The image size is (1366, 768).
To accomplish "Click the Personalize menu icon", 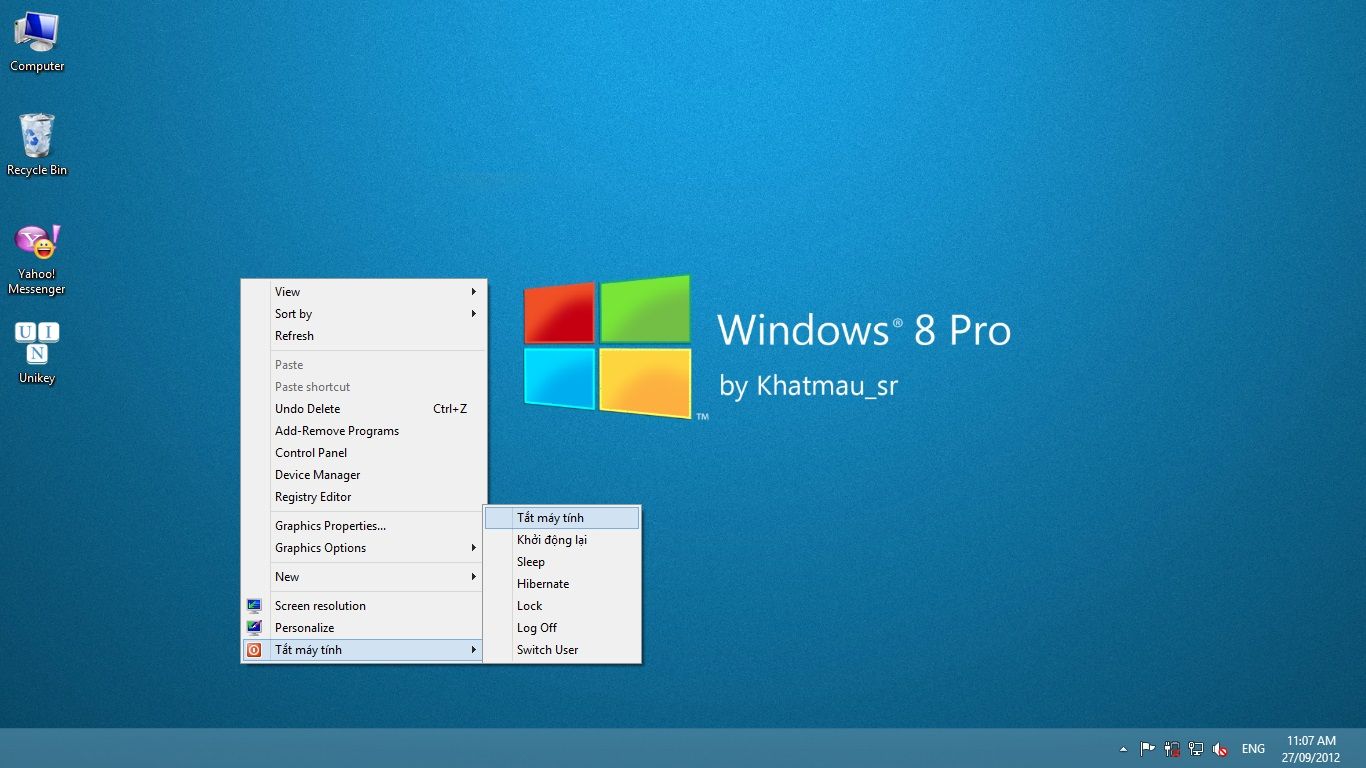I will click(x=254, y=628).
